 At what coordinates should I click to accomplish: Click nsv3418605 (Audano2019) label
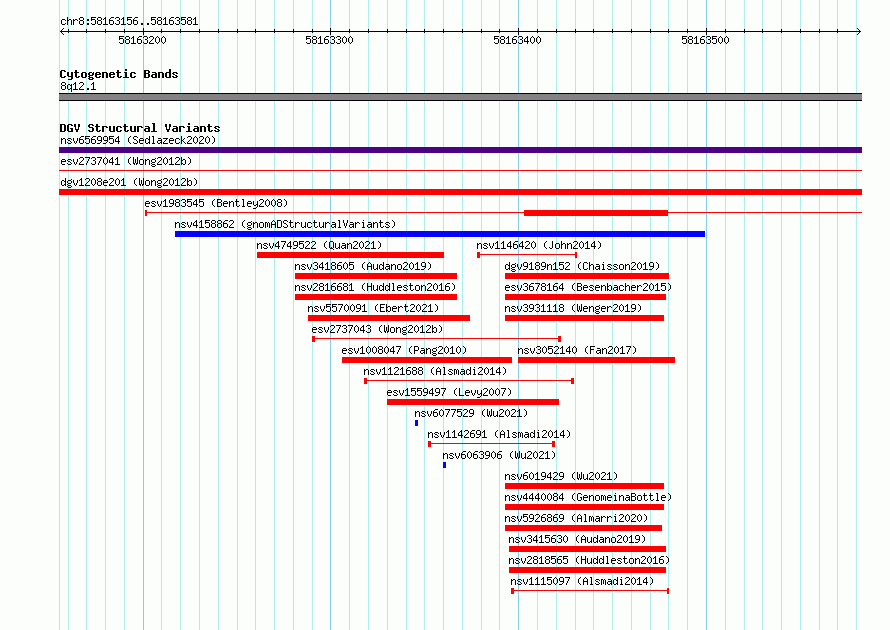pyautogui.click(x=363, y=266)
